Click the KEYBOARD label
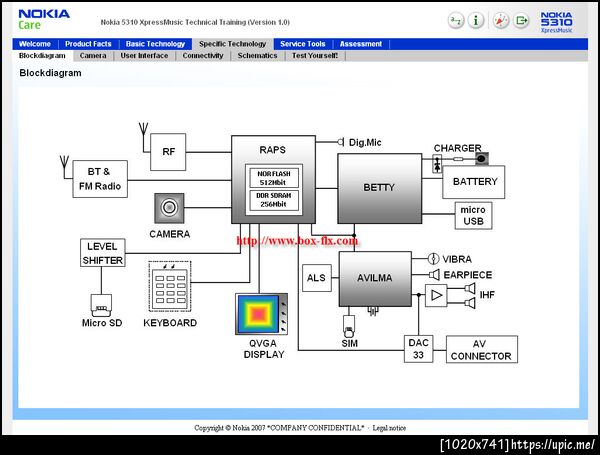Viewport: 600px width, 455px height. click(x=170, y=323)
